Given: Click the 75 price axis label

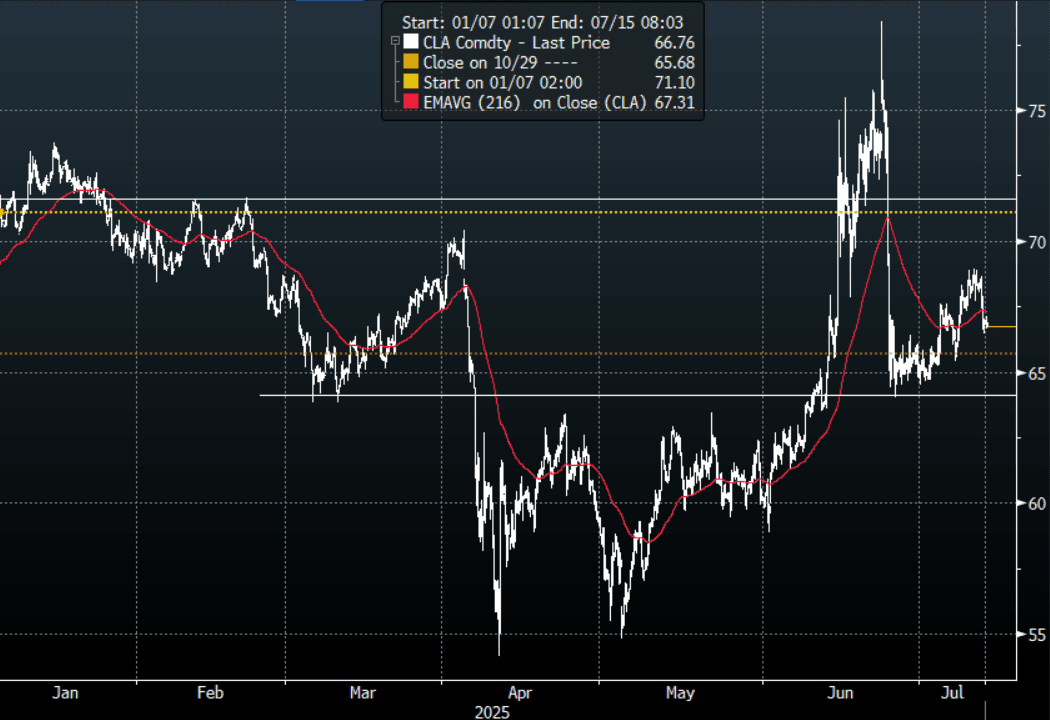Looking at the screenshot, I should coord(1036,112).
